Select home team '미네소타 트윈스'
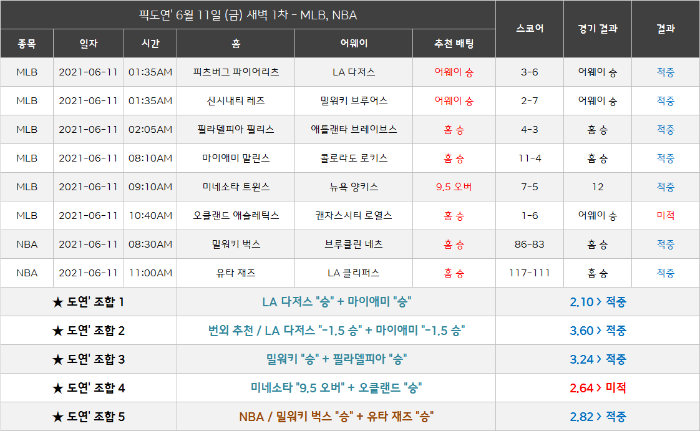The image size is (700, 431). point(236,187)
